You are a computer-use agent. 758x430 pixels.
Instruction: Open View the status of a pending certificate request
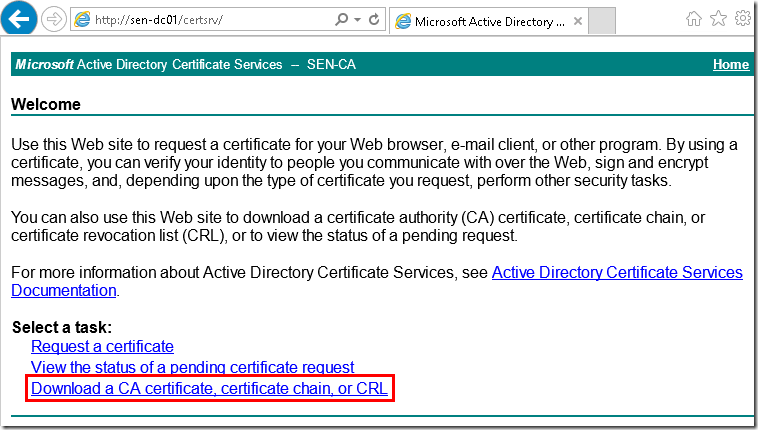point(192,367)
